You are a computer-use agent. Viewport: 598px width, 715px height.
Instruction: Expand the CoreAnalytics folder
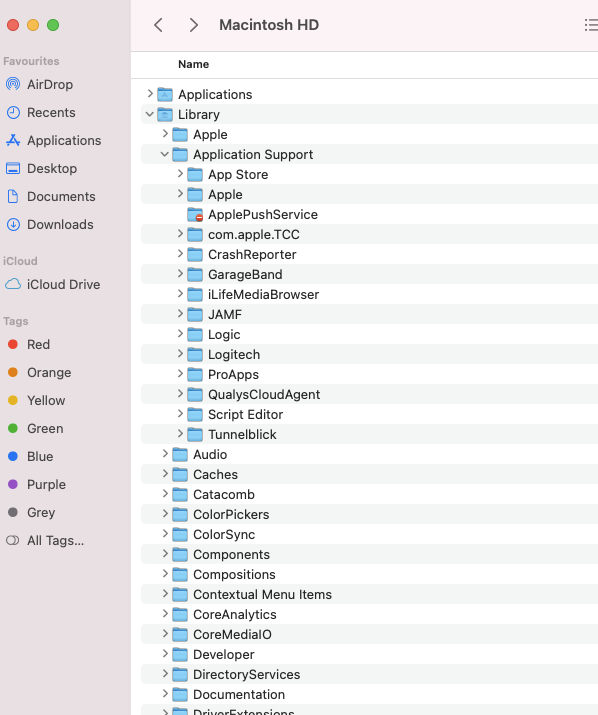[x=165, y=614]
